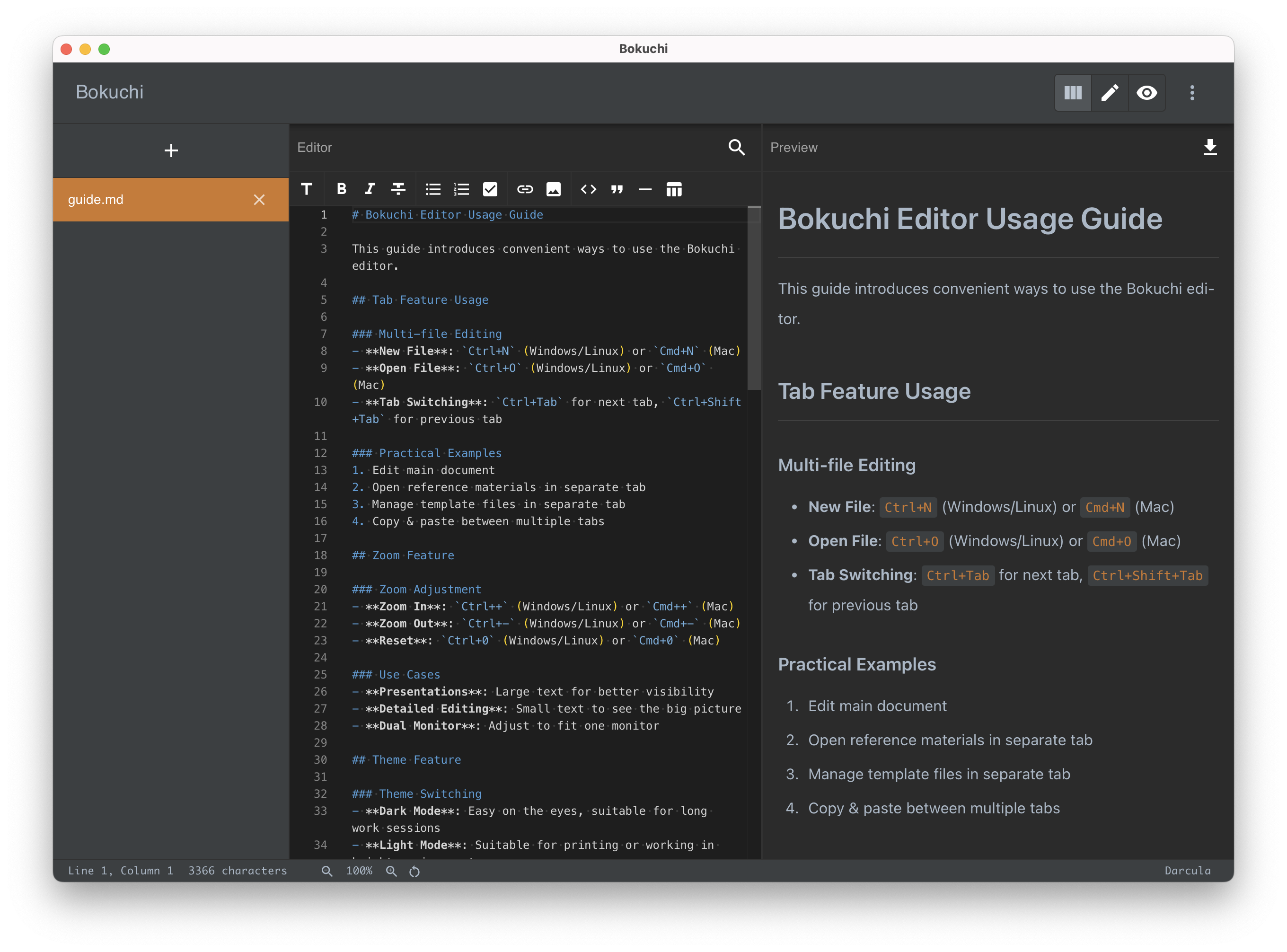This screenshot has width=1287, height=952.
Task: Export the preview using the download icon
Action: pyautogui.click(x=1210, y=148)
